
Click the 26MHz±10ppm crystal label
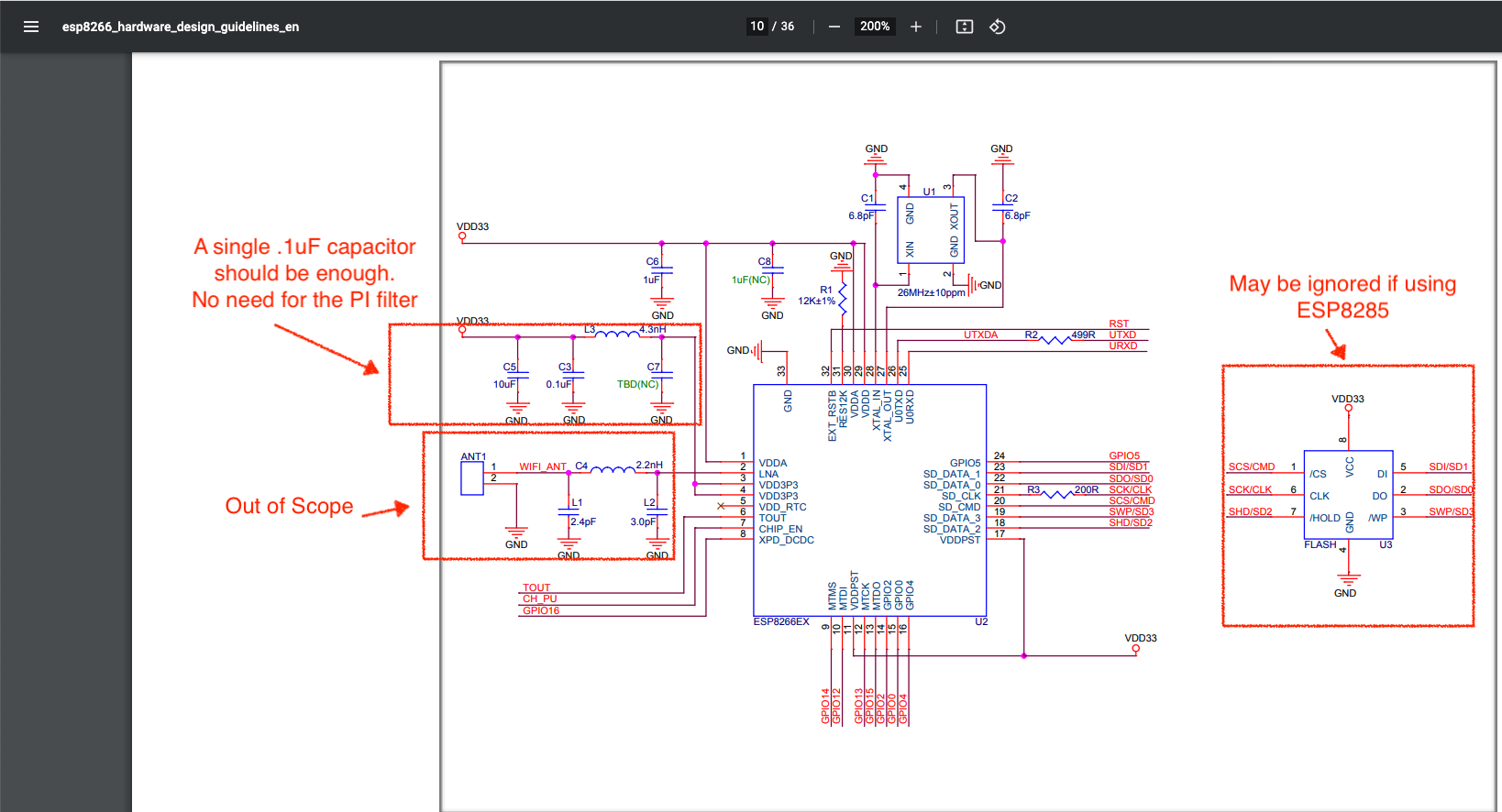932,292
